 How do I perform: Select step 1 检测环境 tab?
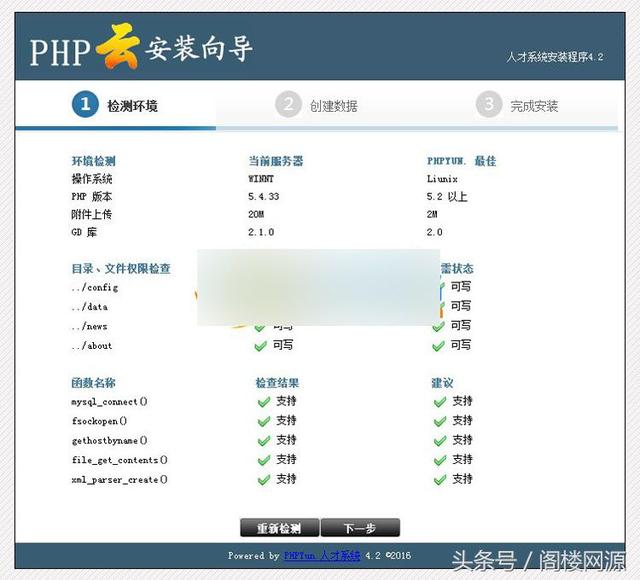tap(115, 104)
